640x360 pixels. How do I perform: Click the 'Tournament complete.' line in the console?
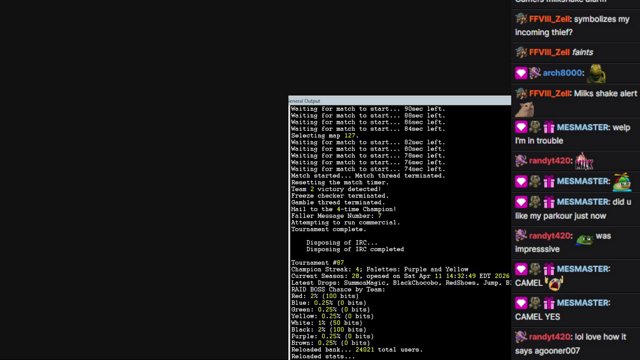[x=329, y=229]
